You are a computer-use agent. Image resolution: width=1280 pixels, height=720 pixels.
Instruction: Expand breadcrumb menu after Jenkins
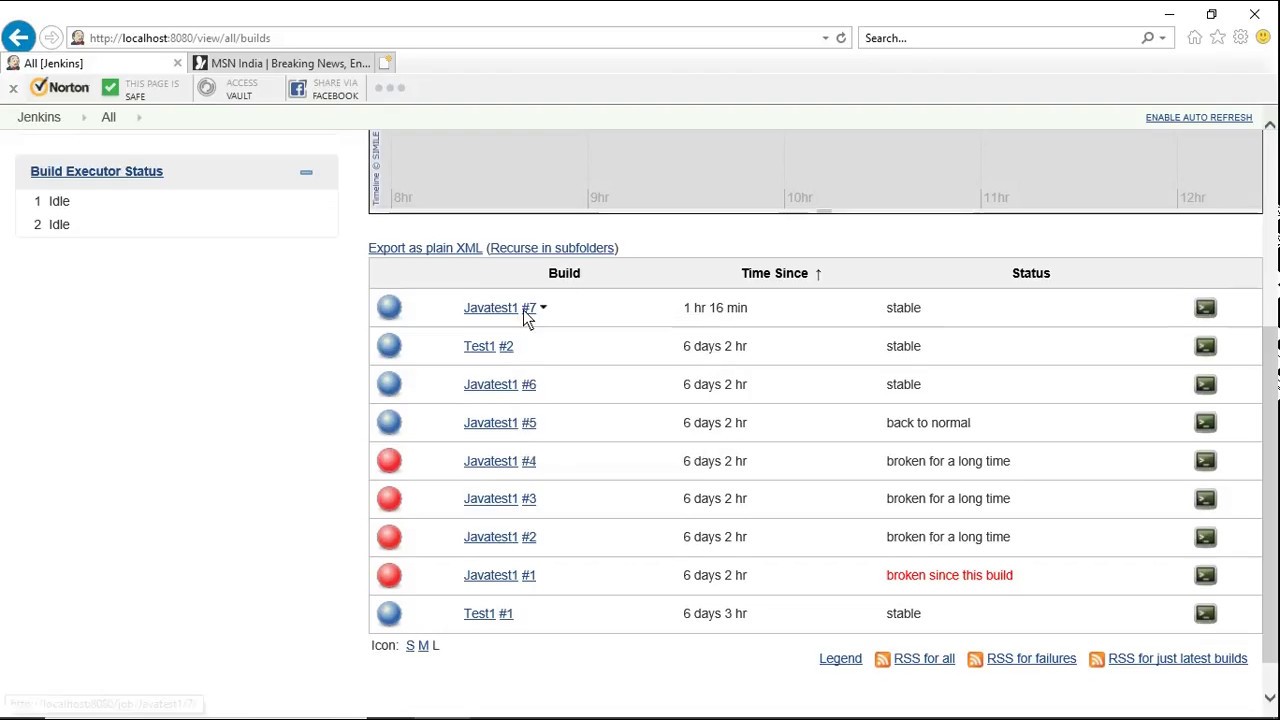point(84,118)
